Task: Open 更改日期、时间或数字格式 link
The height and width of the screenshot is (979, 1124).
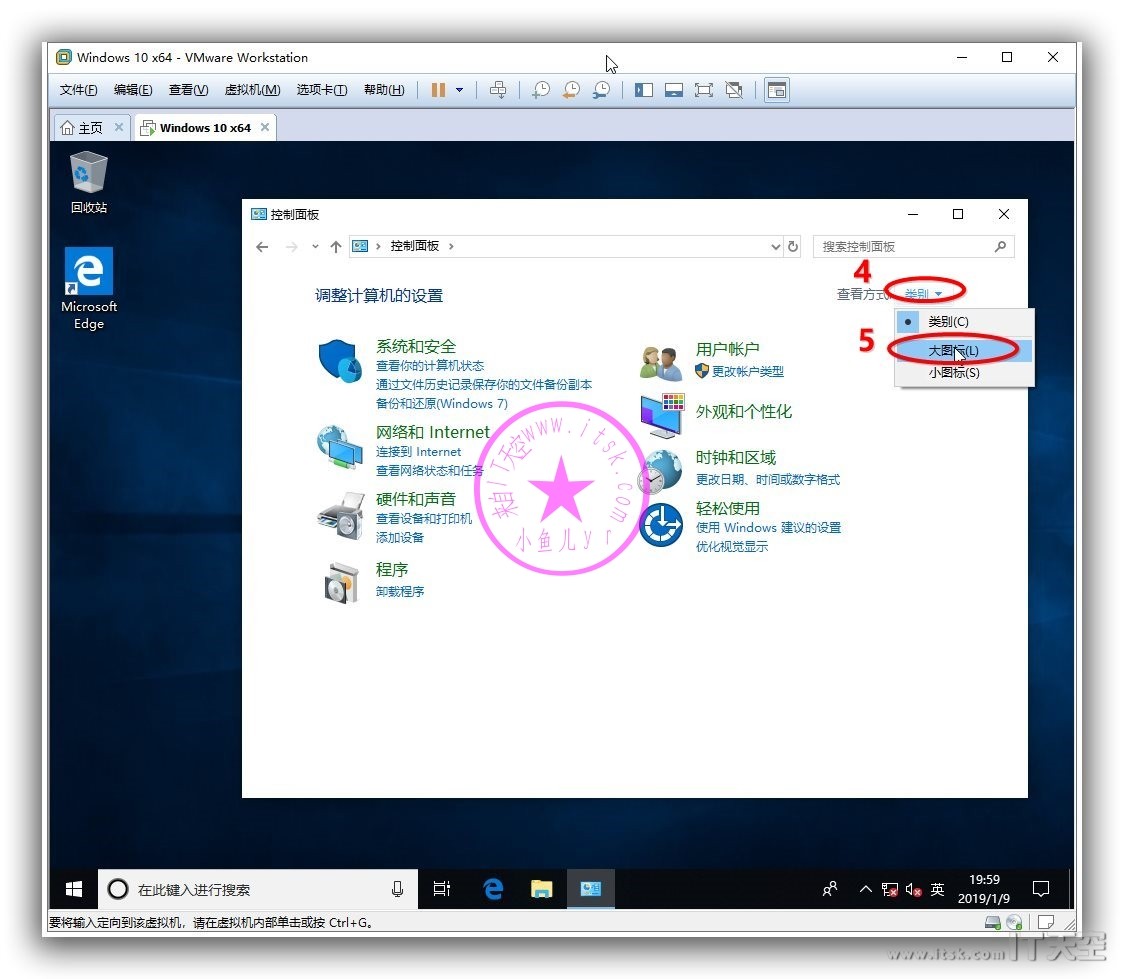Action: (x=768, y=479)
